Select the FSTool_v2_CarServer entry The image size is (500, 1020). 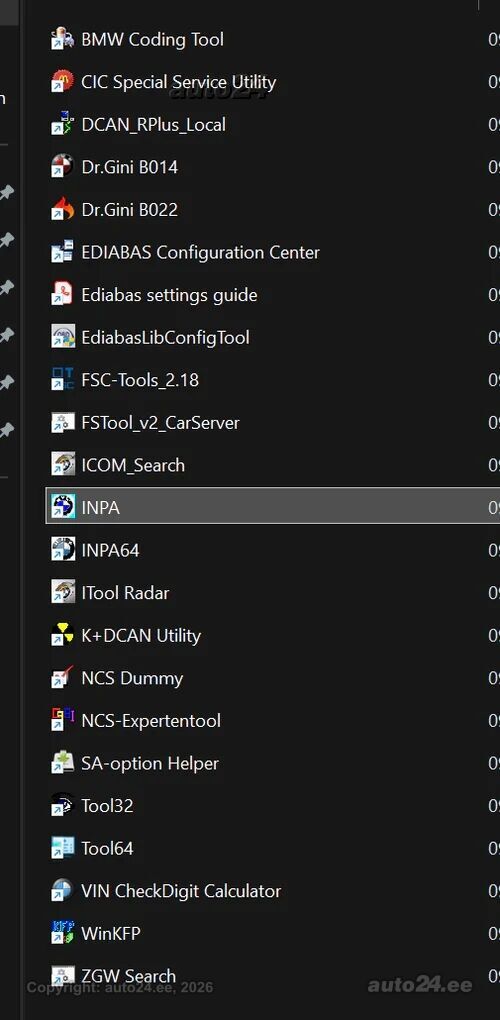point(273,423)
